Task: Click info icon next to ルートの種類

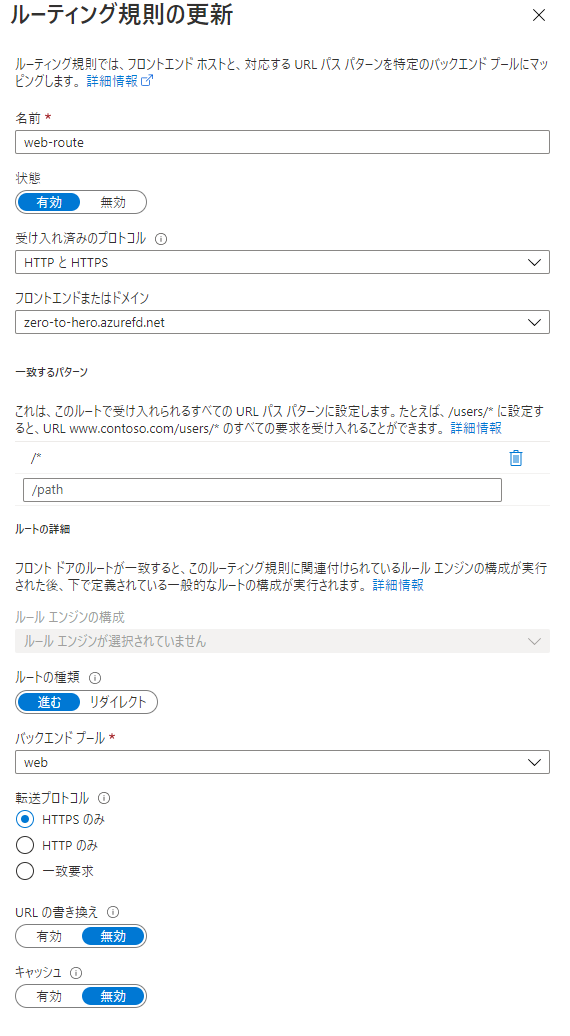Action: 95,678
